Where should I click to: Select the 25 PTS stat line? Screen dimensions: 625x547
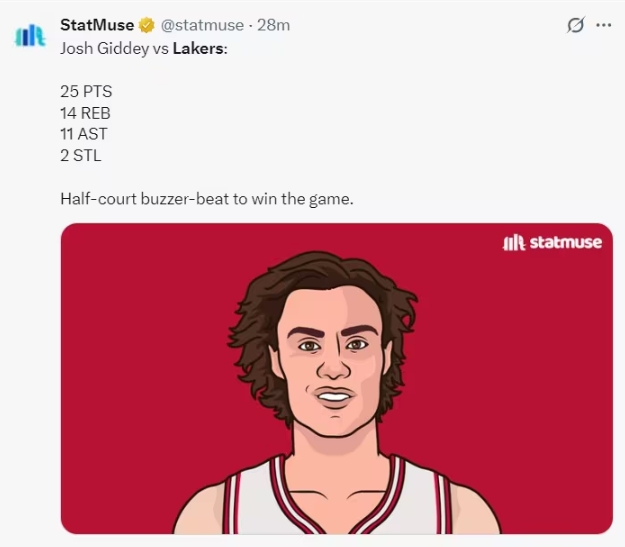86,91
